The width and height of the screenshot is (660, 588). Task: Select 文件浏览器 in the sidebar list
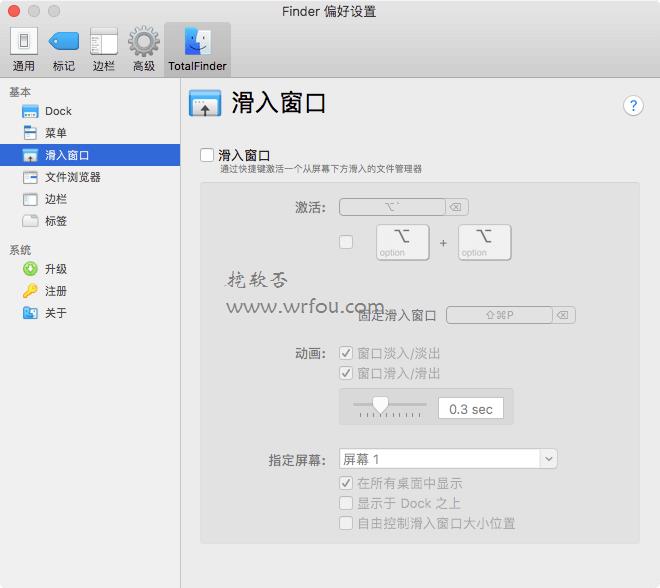[90, 177]
